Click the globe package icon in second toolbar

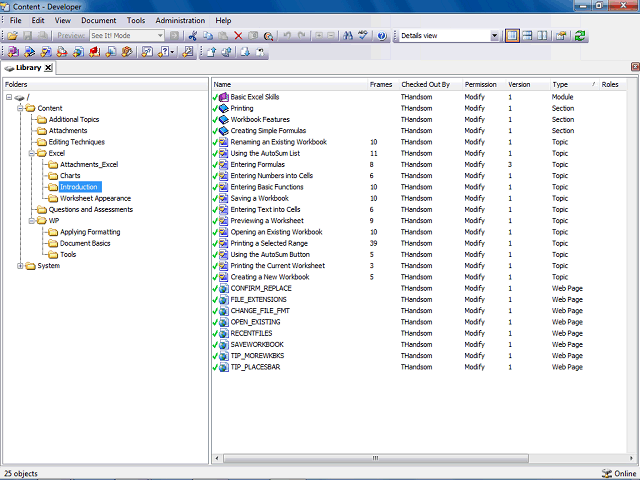click(78, 52)
